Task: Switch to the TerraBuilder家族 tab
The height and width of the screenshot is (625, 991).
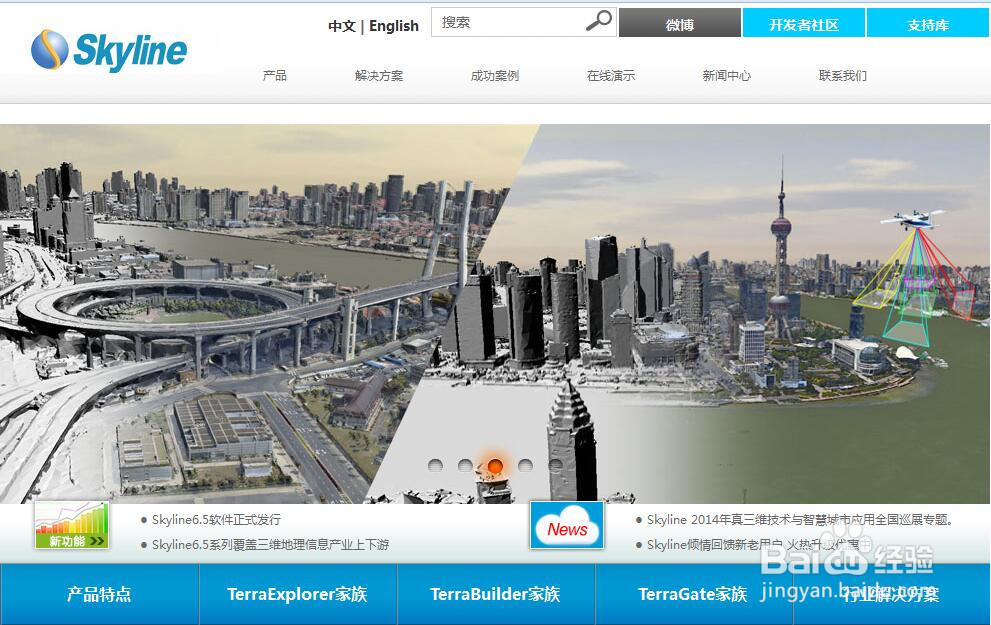Action: click(x=496, y=594)
